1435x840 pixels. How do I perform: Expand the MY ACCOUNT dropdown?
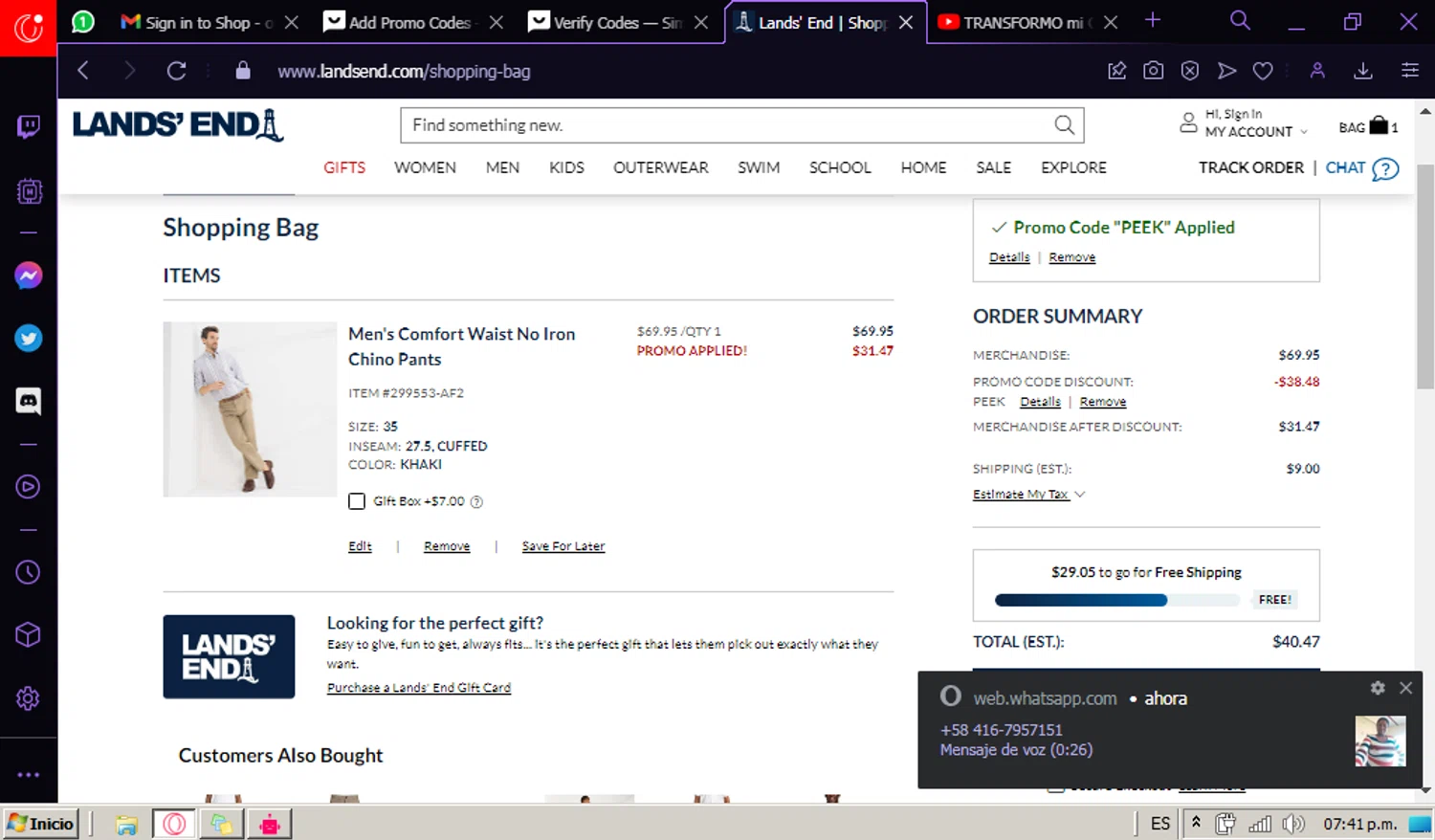pos(1256,132)
